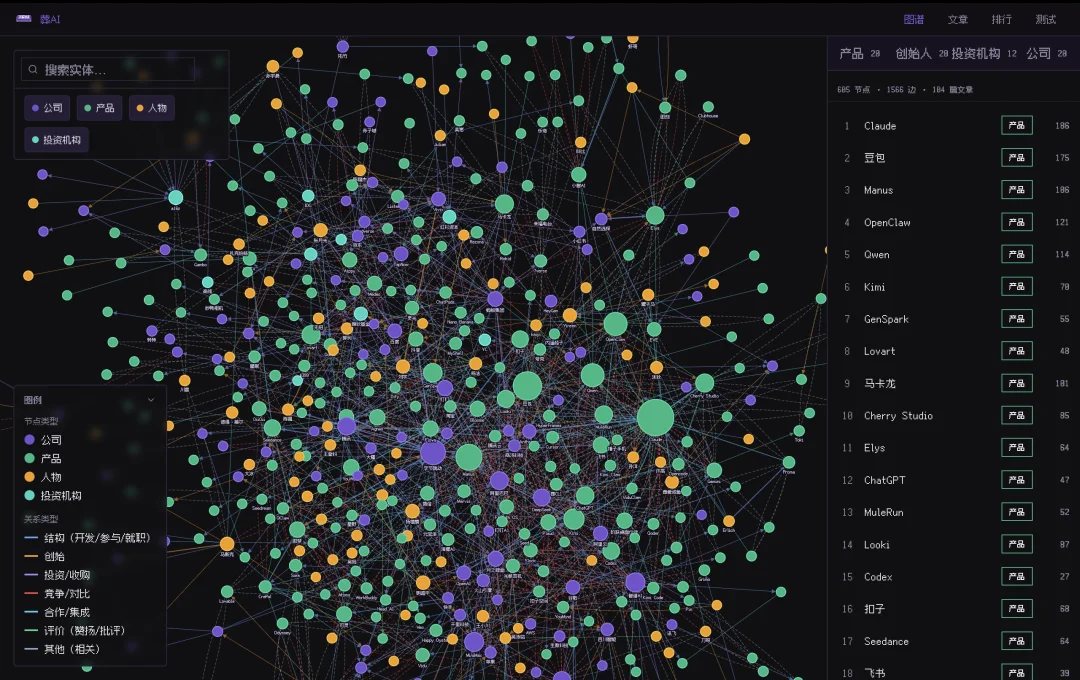The width and height of the screenshot is (1080, 680).
Task: Select Lovart in the ranking list
Action: pyautogui.click(x=954, y=351)
